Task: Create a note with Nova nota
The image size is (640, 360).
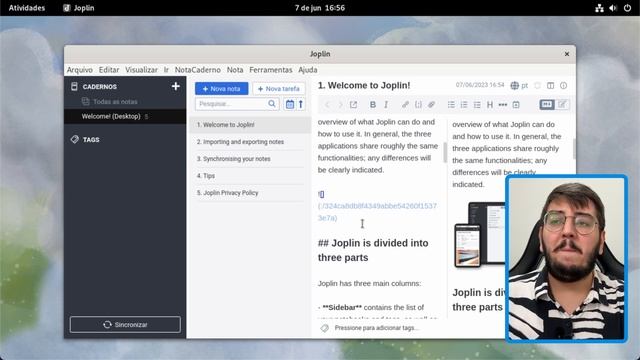Action: coord(222,89)
